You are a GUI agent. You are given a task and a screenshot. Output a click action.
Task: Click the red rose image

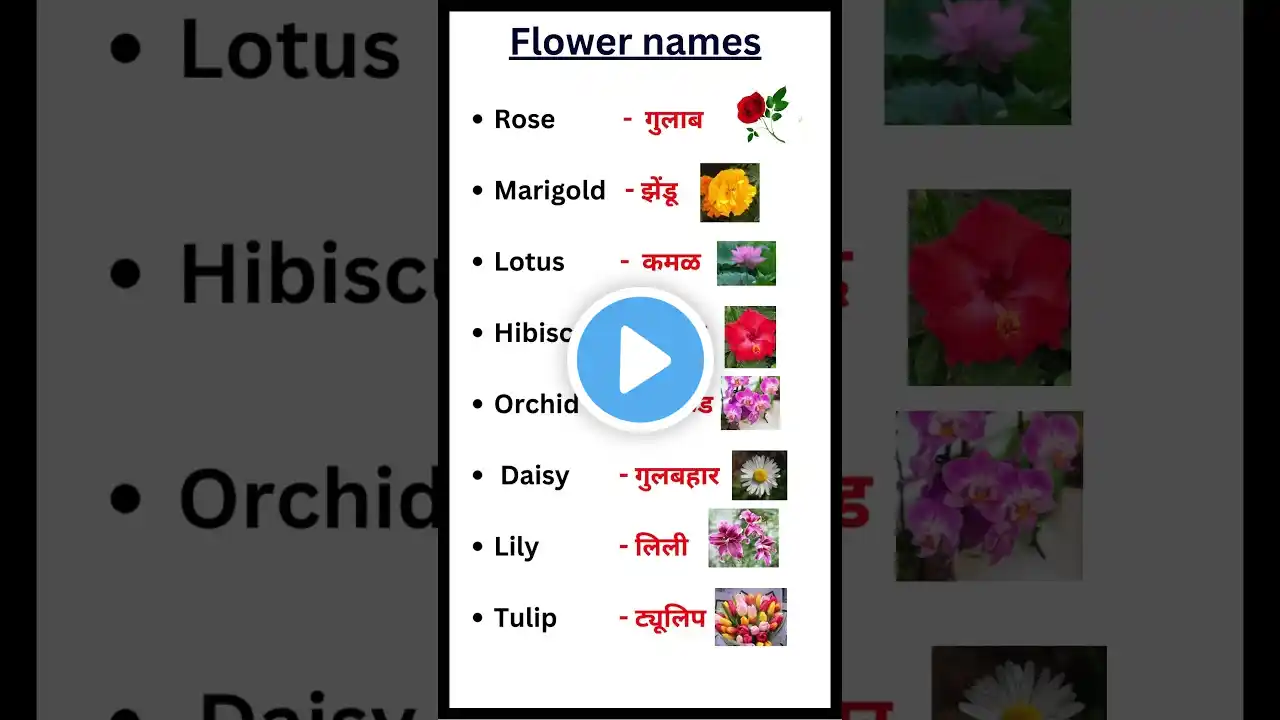click(x=765, y=114)
